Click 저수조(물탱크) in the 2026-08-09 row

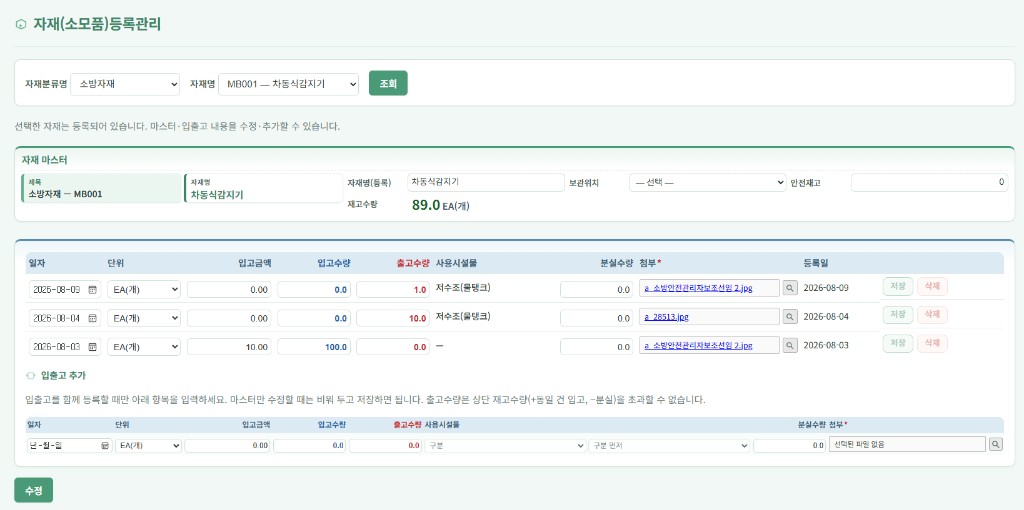point(463,288)
